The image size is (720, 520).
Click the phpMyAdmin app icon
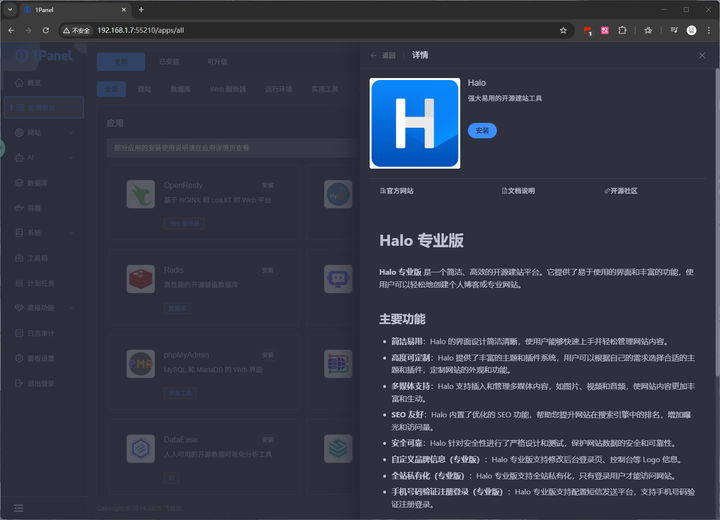point(141,364)
